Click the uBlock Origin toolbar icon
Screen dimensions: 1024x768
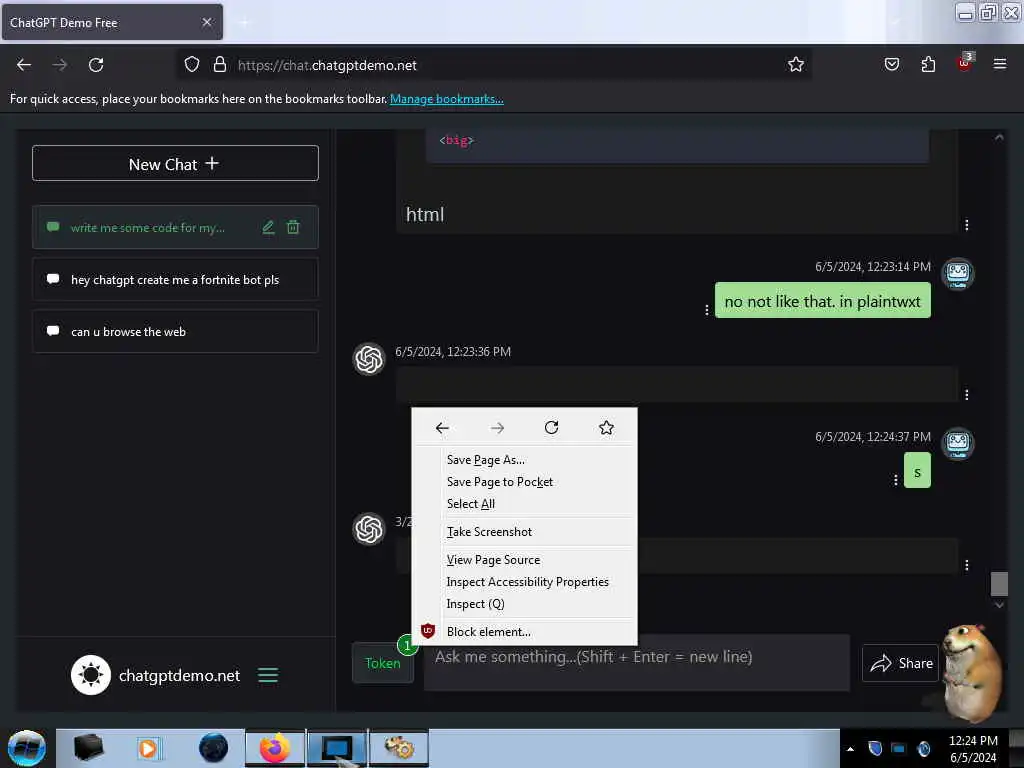pos(965,63)
